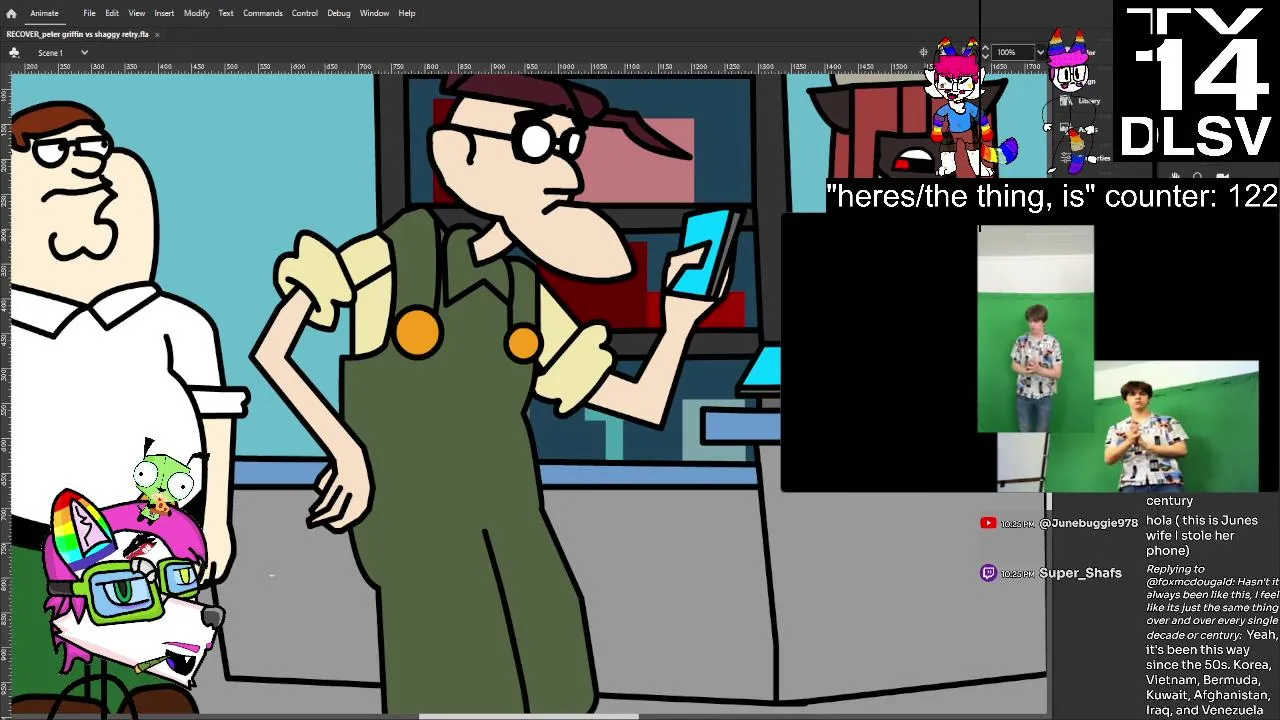
Task: Expand the Scene 1 dropdown chevron
Action: point(84,52)
